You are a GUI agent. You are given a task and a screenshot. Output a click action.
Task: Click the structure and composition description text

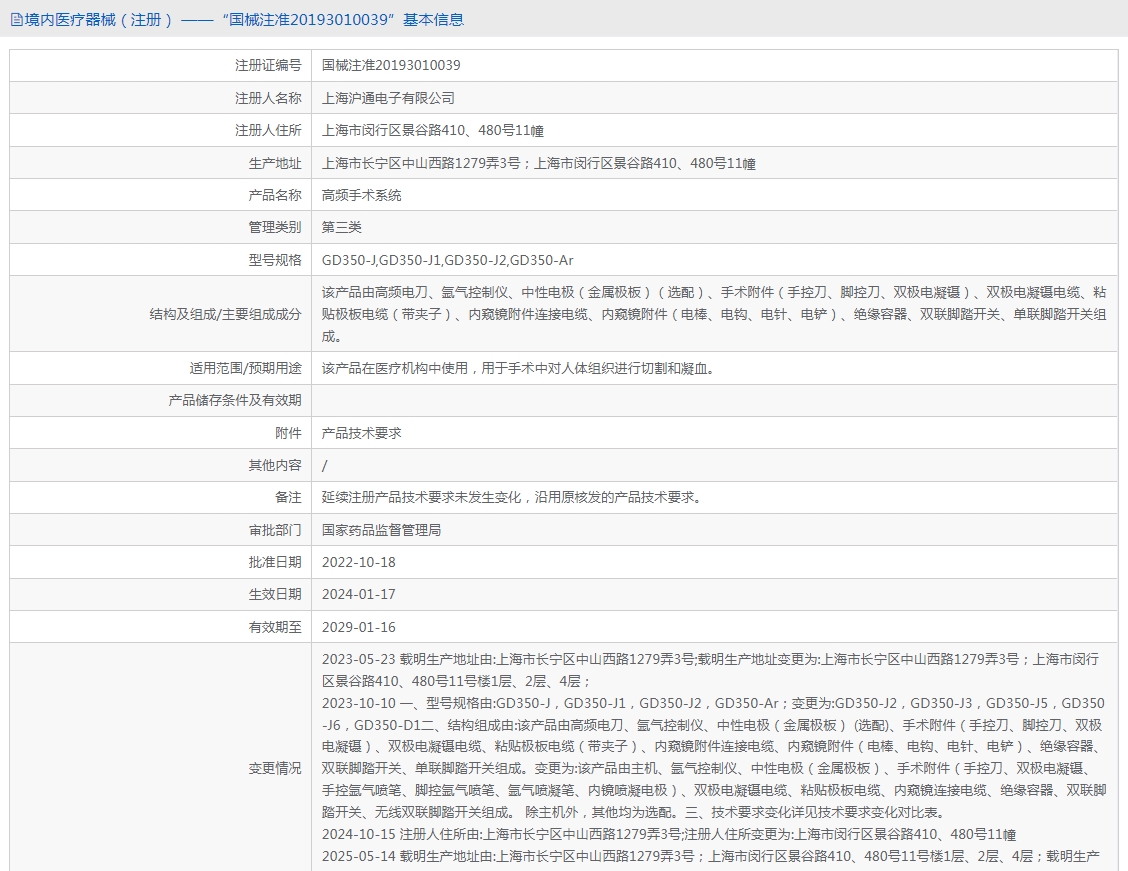click(x=713, y=314)
